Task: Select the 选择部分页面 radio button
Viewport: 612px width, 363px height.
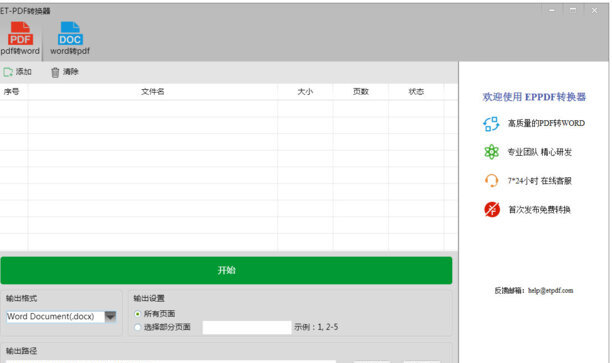Action: tap(137, 327)
